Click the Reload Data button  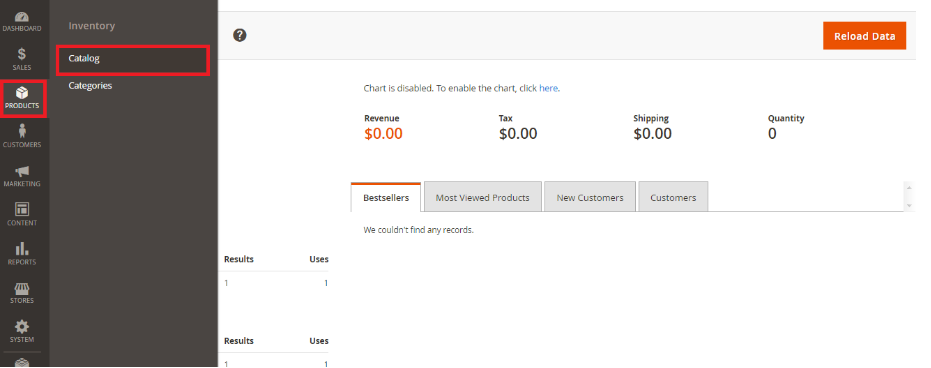[x=864, y=36]
